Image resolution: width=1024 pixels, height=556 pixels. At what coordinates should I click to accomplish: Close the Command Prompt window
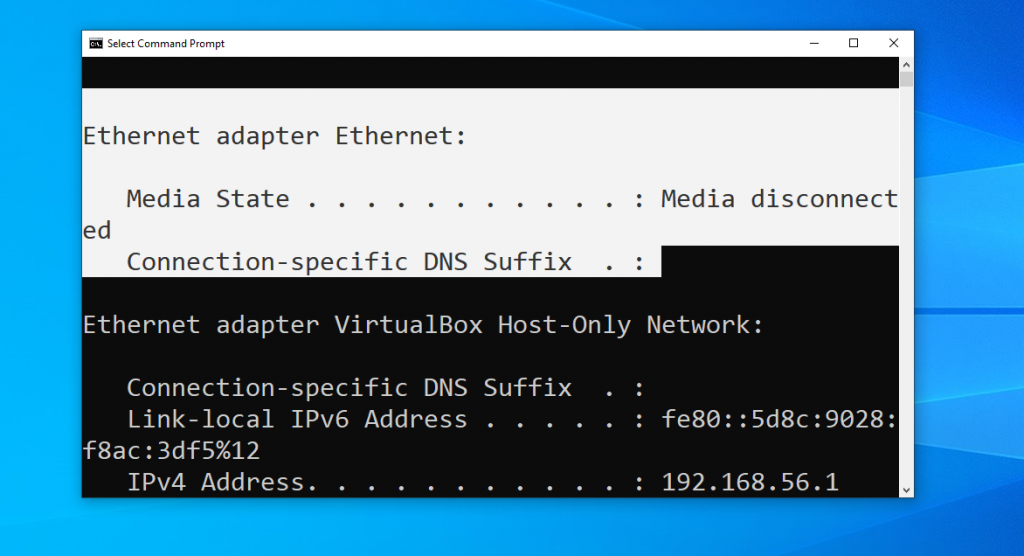[x=893, y=43]
